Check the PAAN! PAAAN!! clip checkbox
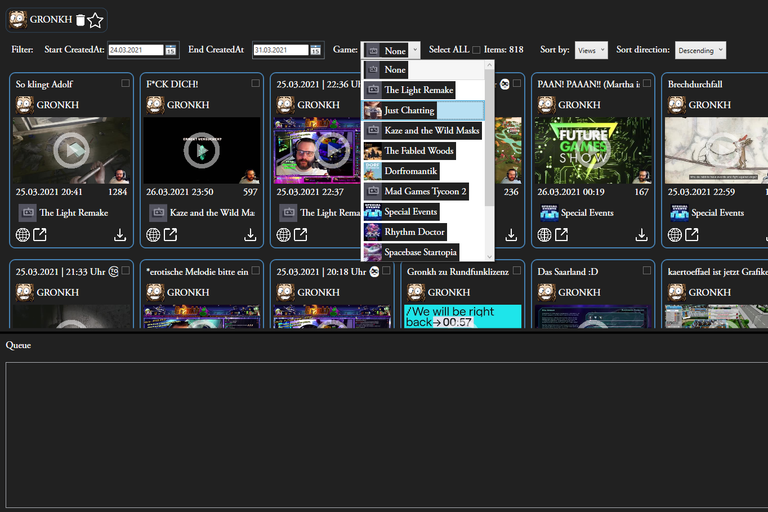Viewport: 768px width, 512px height. 647,83
